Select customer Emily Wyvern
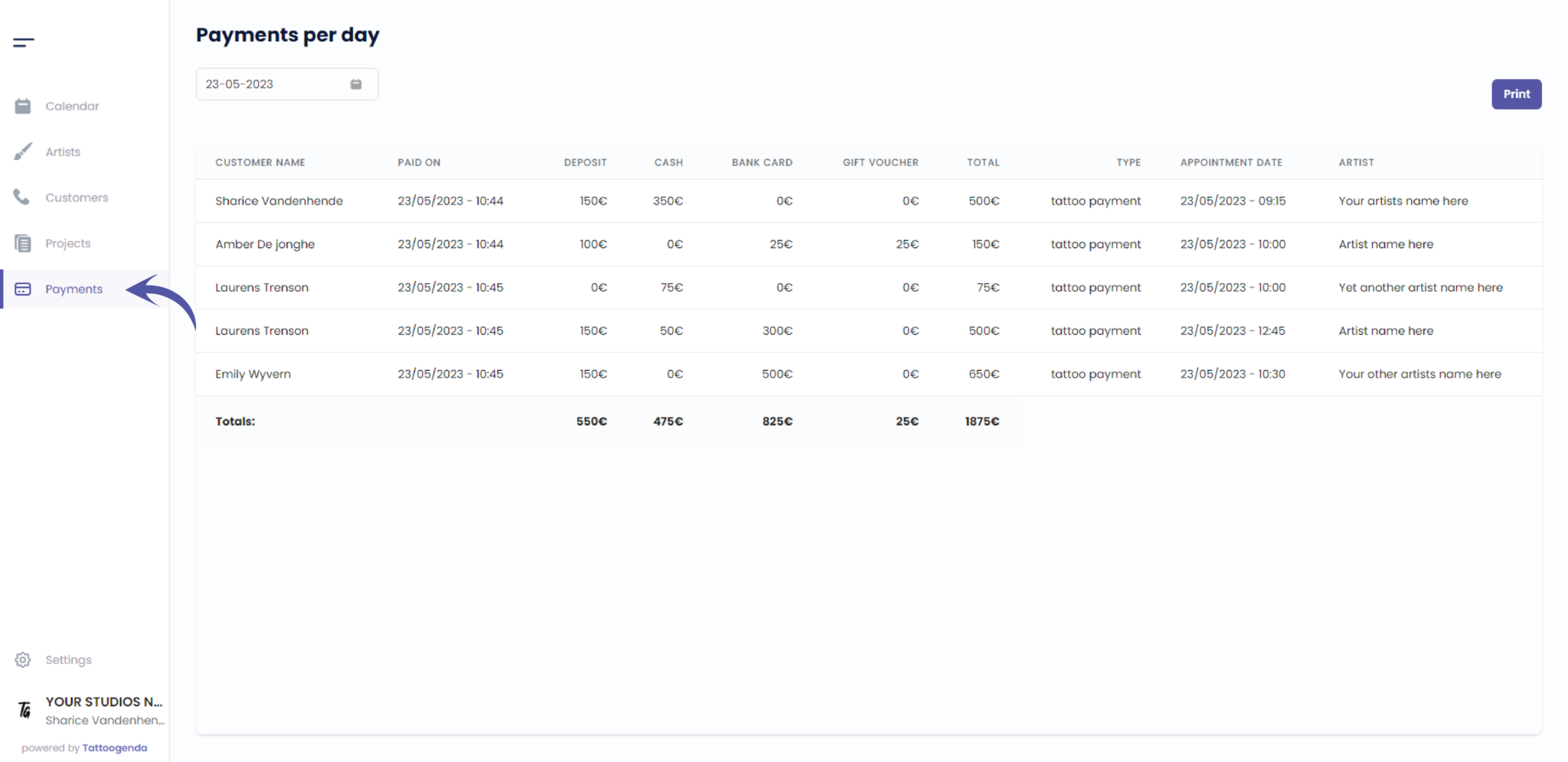 tap(253, 374)
